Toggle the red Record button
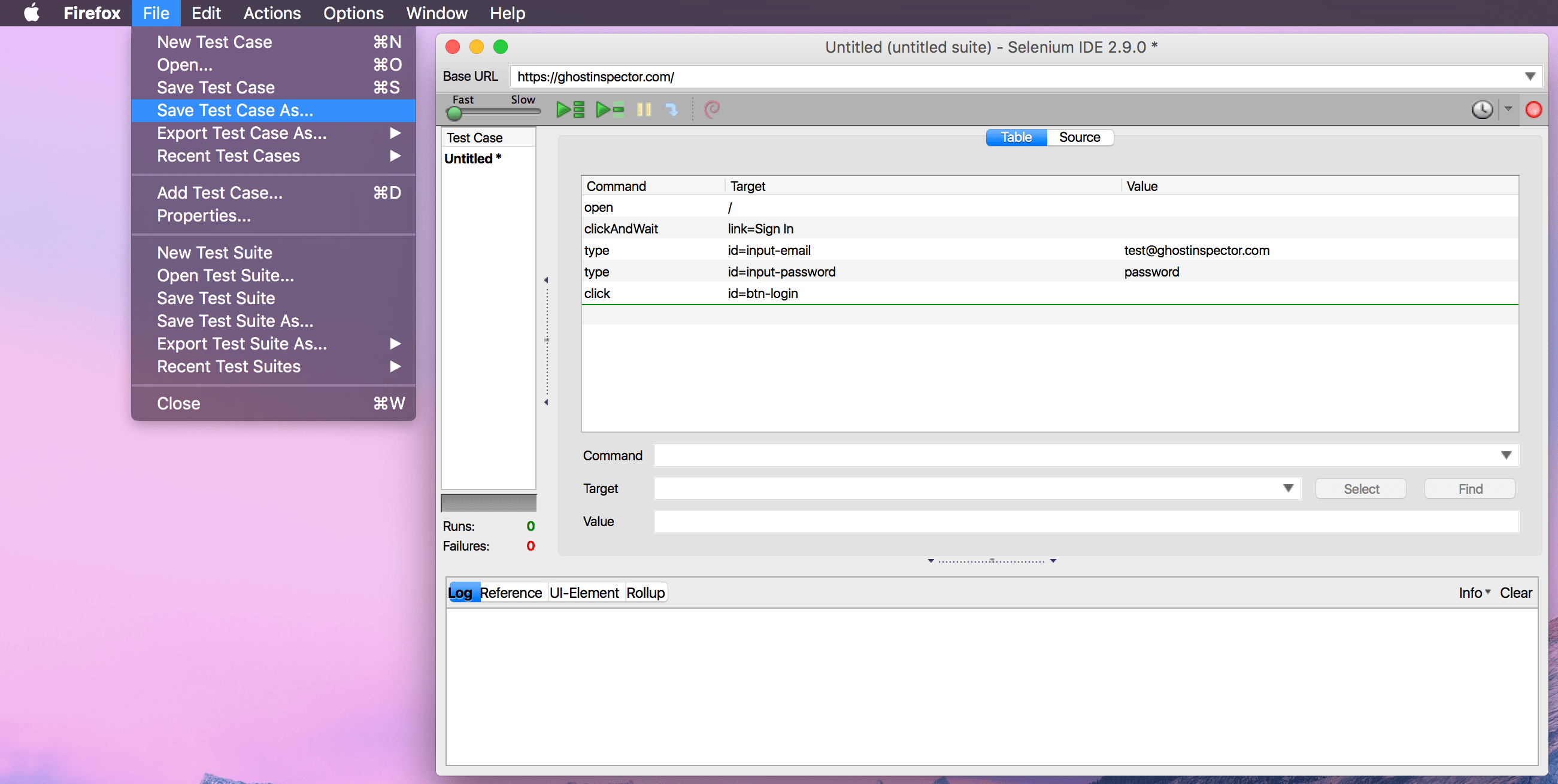 pyautogui.click(x=1533, y=110)
